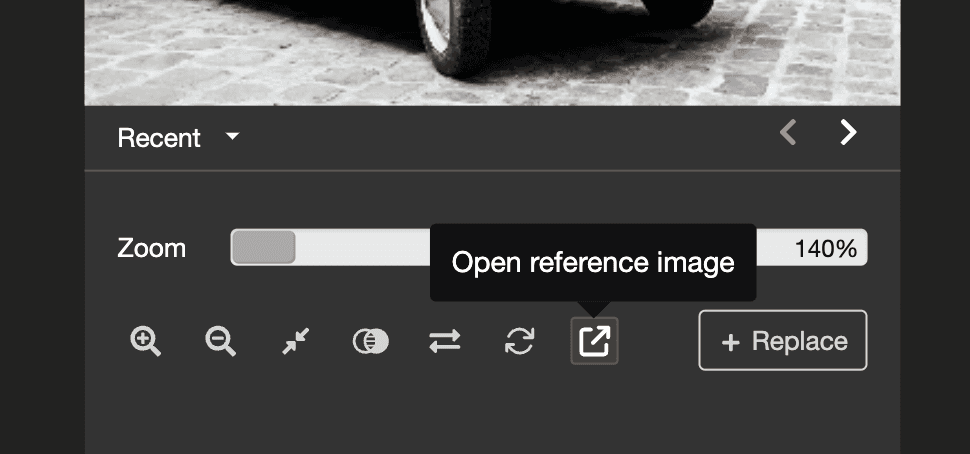Click the zoom in magnifier icon

coord(146,341)
